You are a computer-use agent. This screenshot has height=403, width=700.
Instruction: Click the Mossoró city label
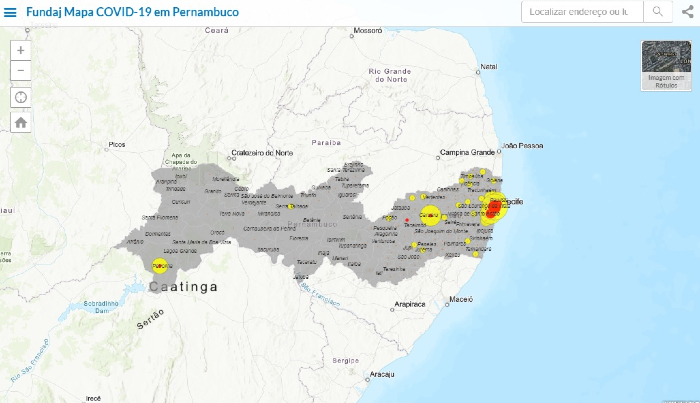(x=368, y=30)
